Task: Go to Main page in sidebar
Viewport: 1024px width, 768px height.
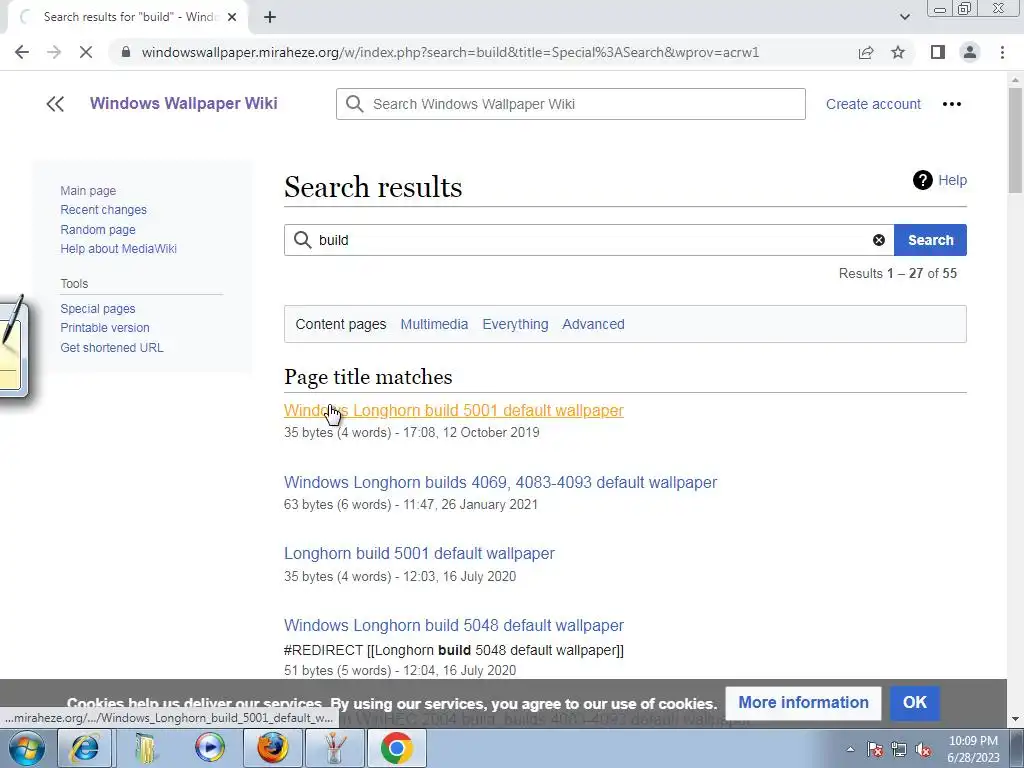Action: click(88, 191)
